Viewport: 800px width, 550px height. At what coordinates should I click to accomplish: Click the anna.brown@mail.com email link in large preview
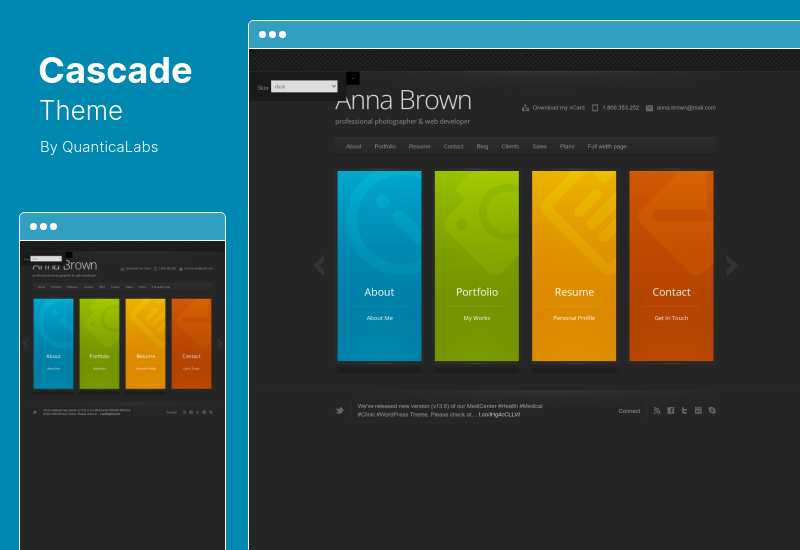click(x=686, y=108)
